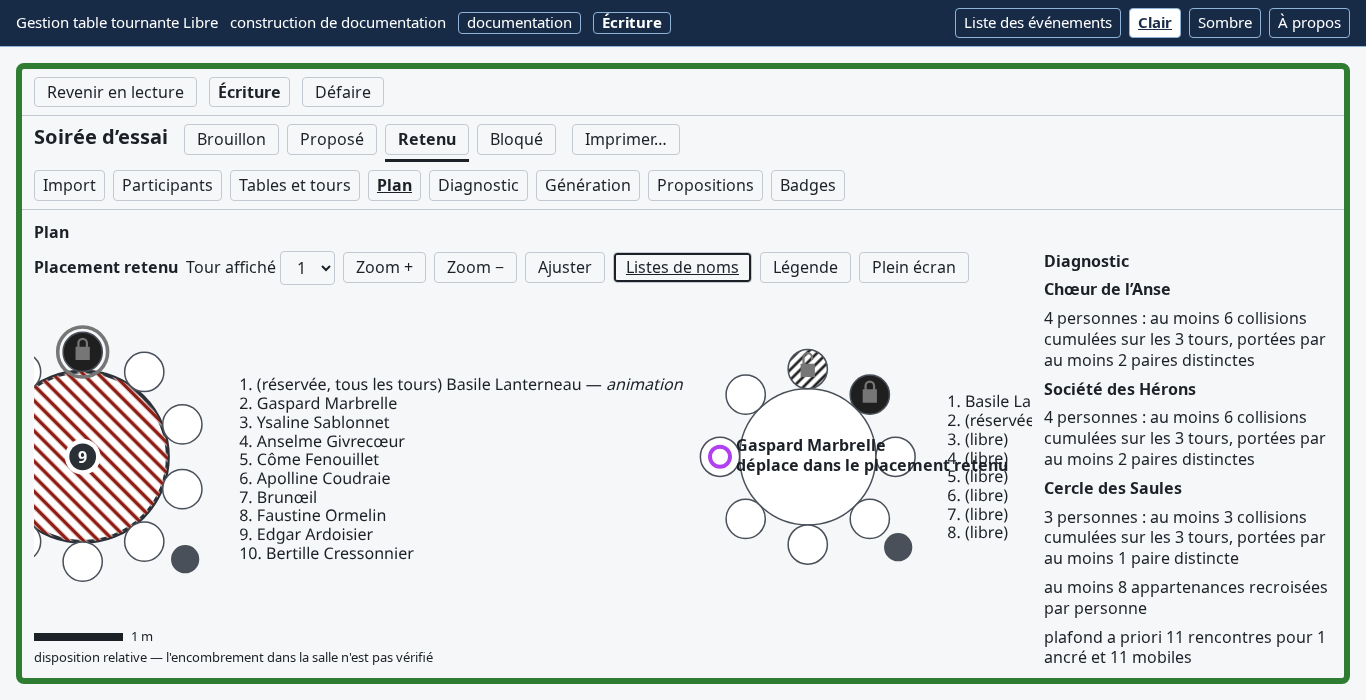
Task: Select the dark locked seat with grey ring on table 9
Action: 83,351
